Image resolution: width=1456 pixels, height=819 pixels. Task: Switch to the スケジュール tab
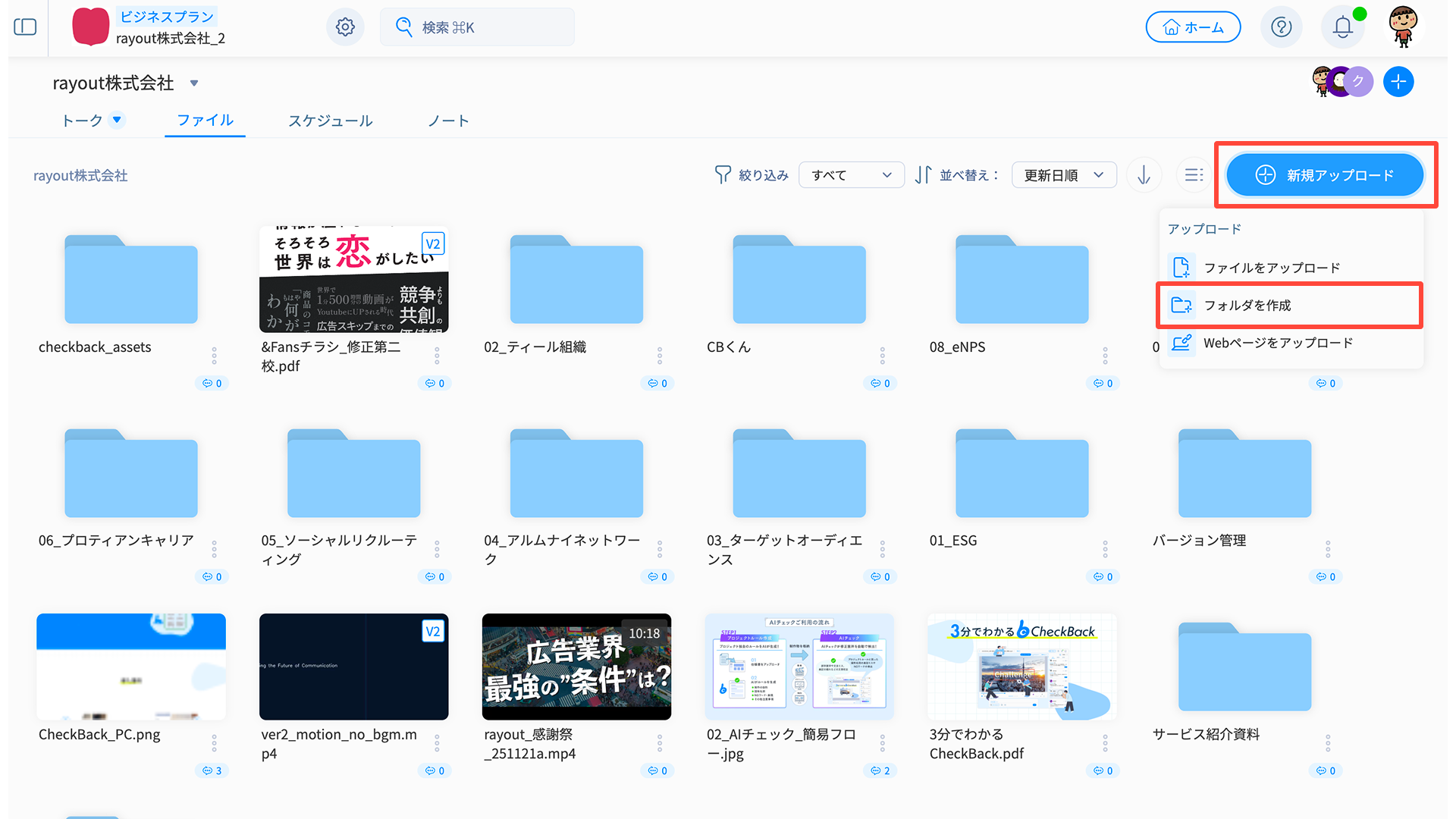pos(330,121)
